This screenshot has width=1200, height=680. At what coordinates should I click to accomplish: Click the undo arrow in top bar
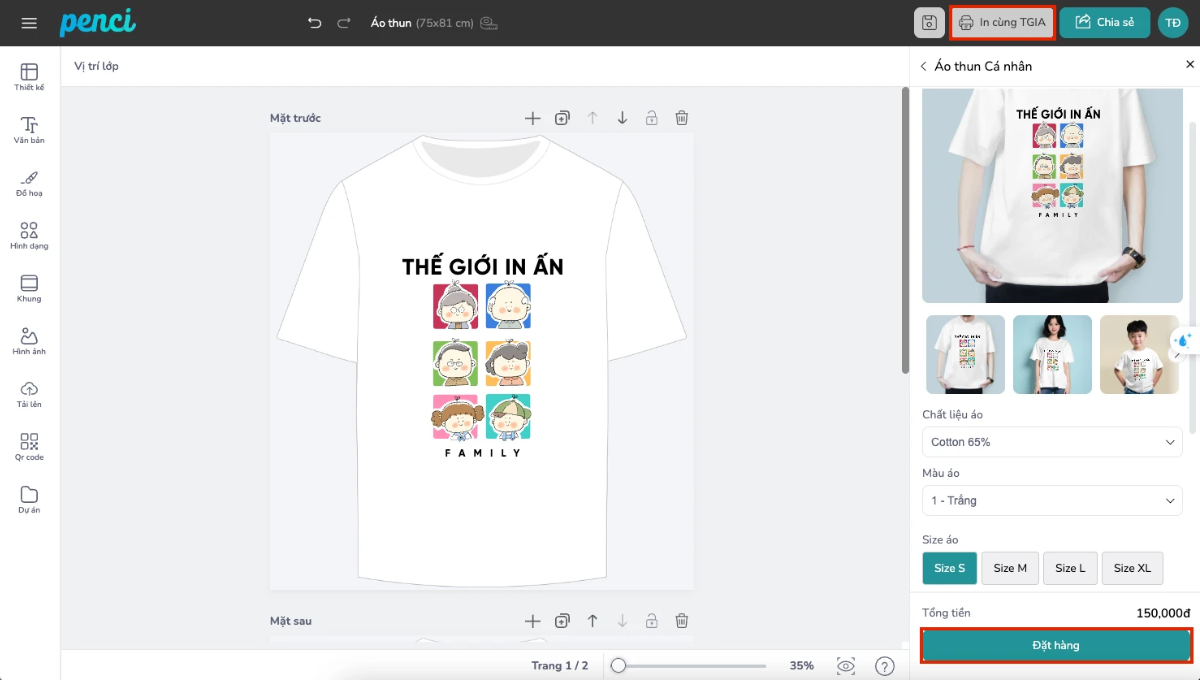[x=314, y=23]
